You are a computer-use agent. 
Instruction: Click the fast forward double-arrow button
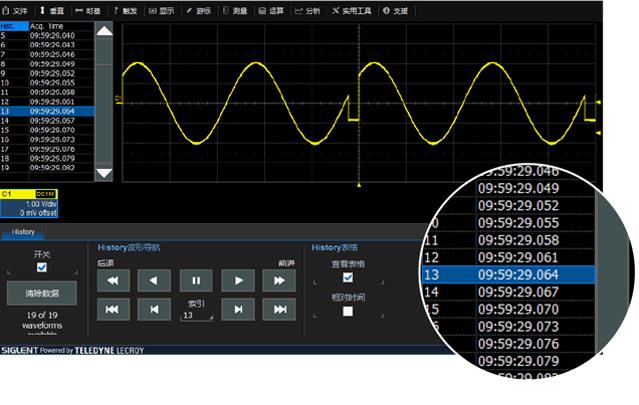[x=278, y=282]
